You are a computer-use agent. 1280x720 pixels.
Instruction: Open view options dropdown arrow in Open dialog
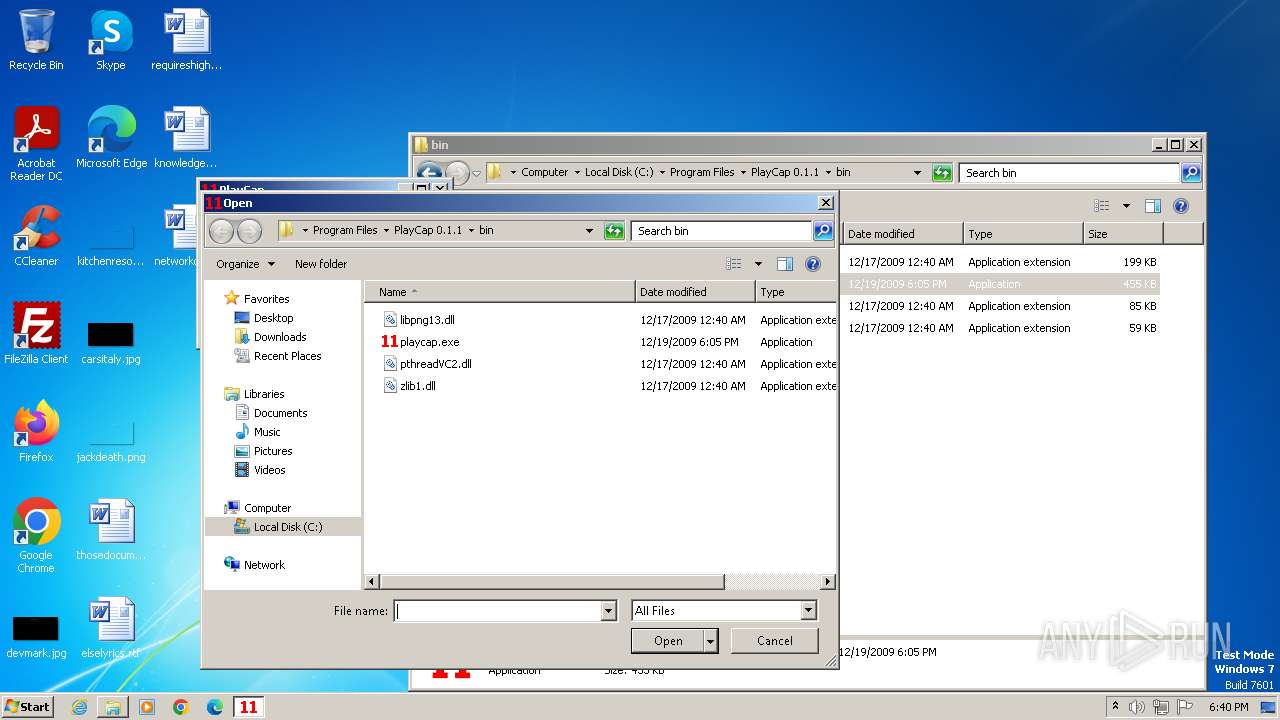tap(758, 264)
